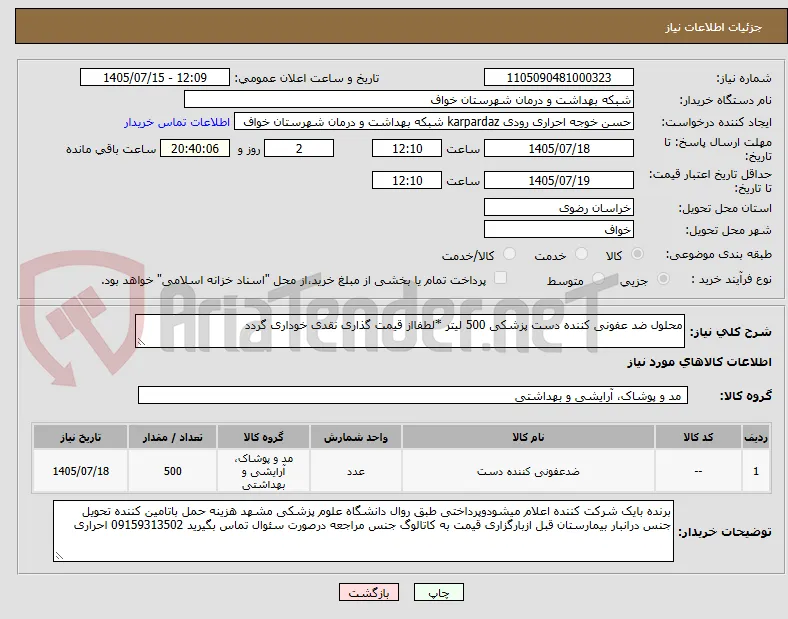Click the شماره نیاز field 1105090481000323

click(558, 77)
